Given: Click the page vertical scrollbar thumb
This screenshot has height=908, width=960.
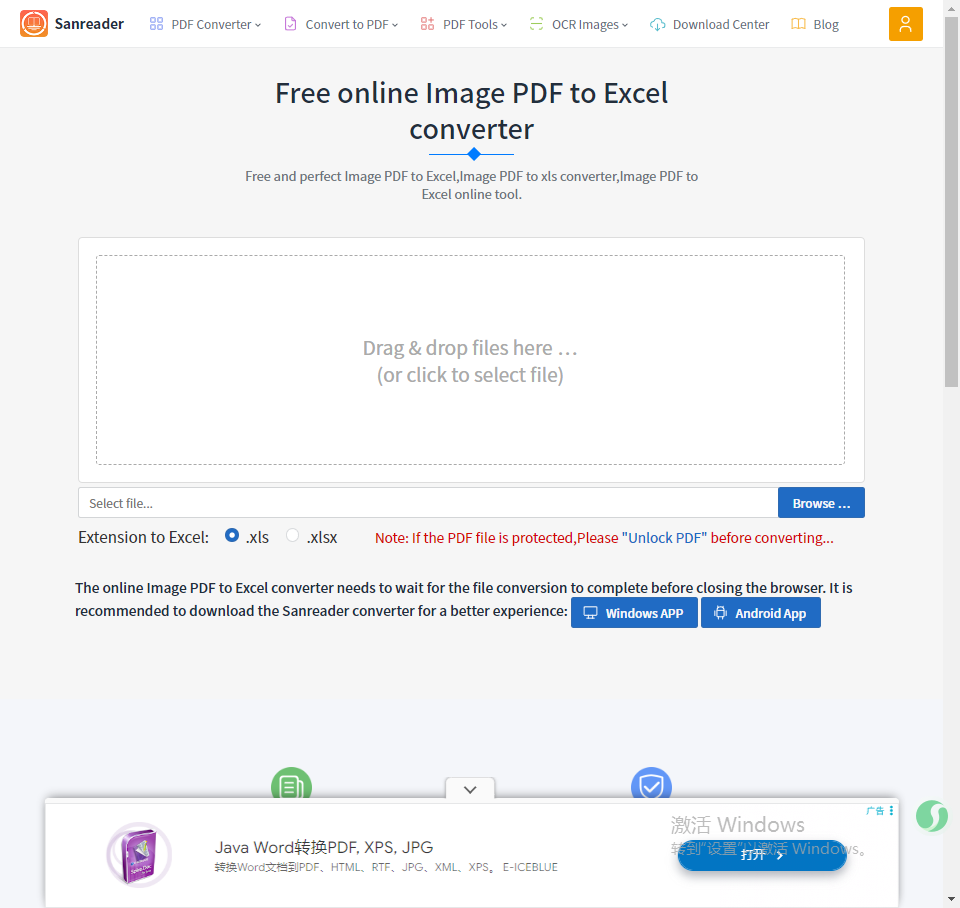Looking at the screenshot, I should tap(951, 202).
